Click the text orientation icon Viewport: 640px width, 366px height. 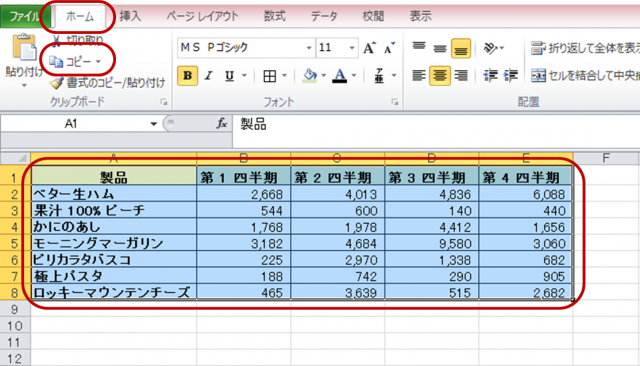coord(490,49)
